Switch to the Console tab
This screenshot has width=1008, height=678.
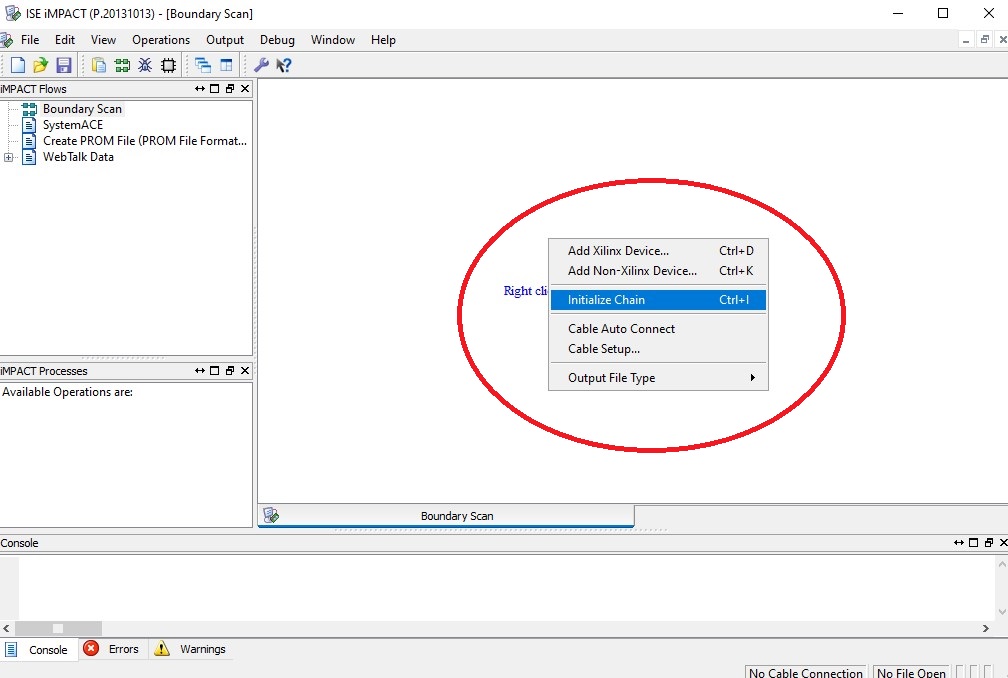coord(40,650)
